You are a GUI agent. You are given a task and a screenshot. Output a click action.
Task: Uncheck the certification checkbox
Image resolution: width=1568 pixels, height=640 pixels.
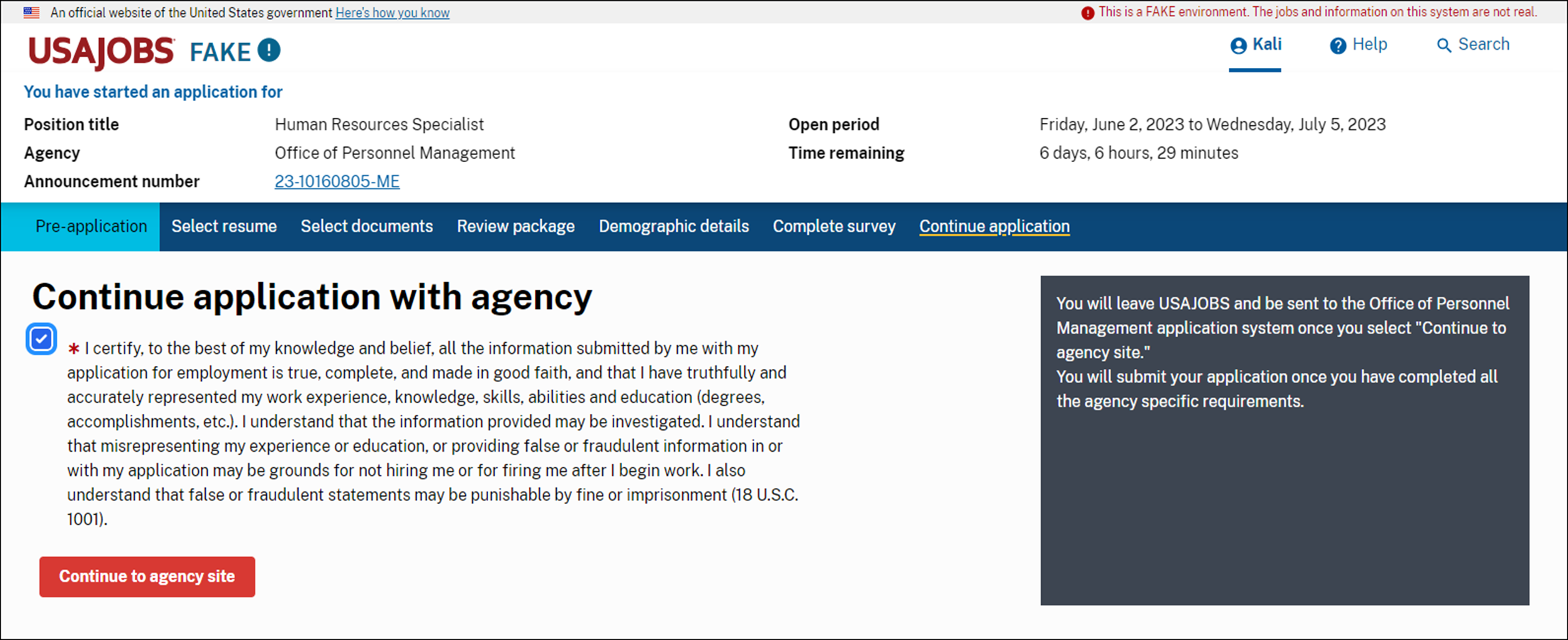tap(41, 339)
